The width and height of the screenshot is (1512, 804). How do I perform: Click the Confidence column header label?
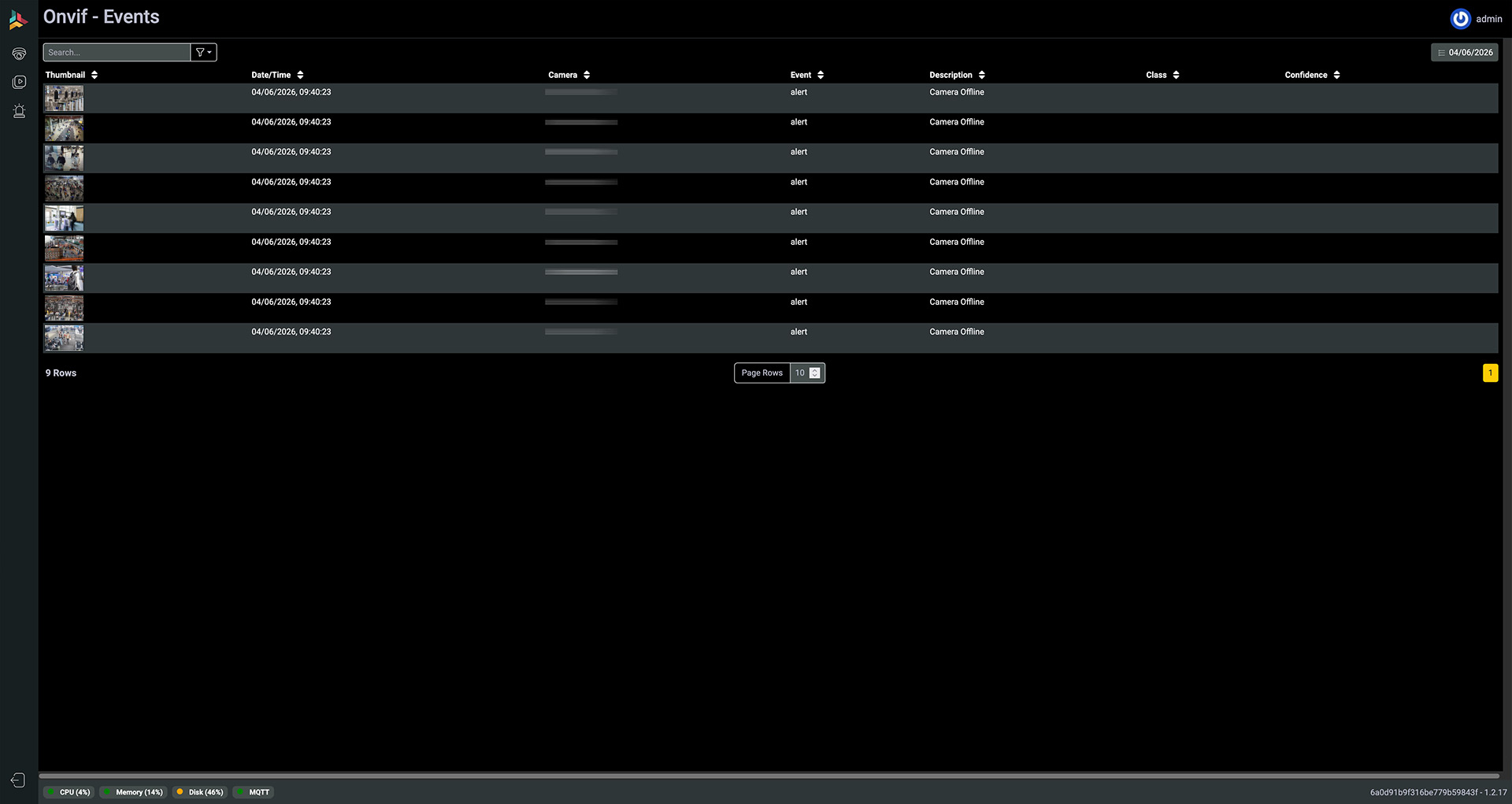(x=1306, y=75)
